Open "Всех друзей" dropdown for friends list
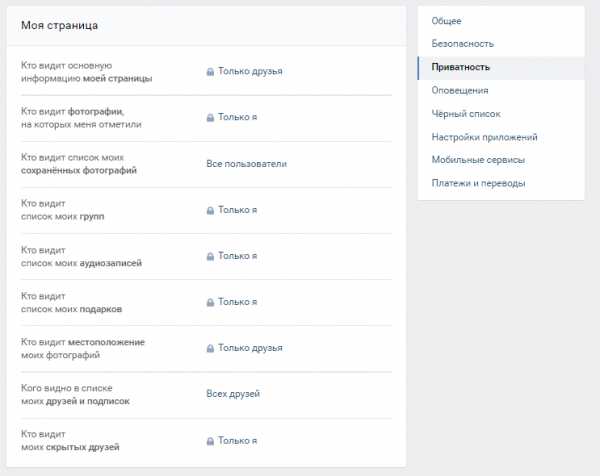The height and width of the screenshot is (476, 600). pos(233,394)
